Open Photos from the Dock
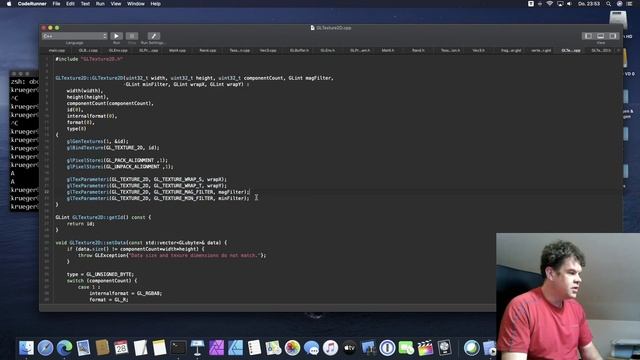Screen dimensions: 640x360 (x=292, y=348)
